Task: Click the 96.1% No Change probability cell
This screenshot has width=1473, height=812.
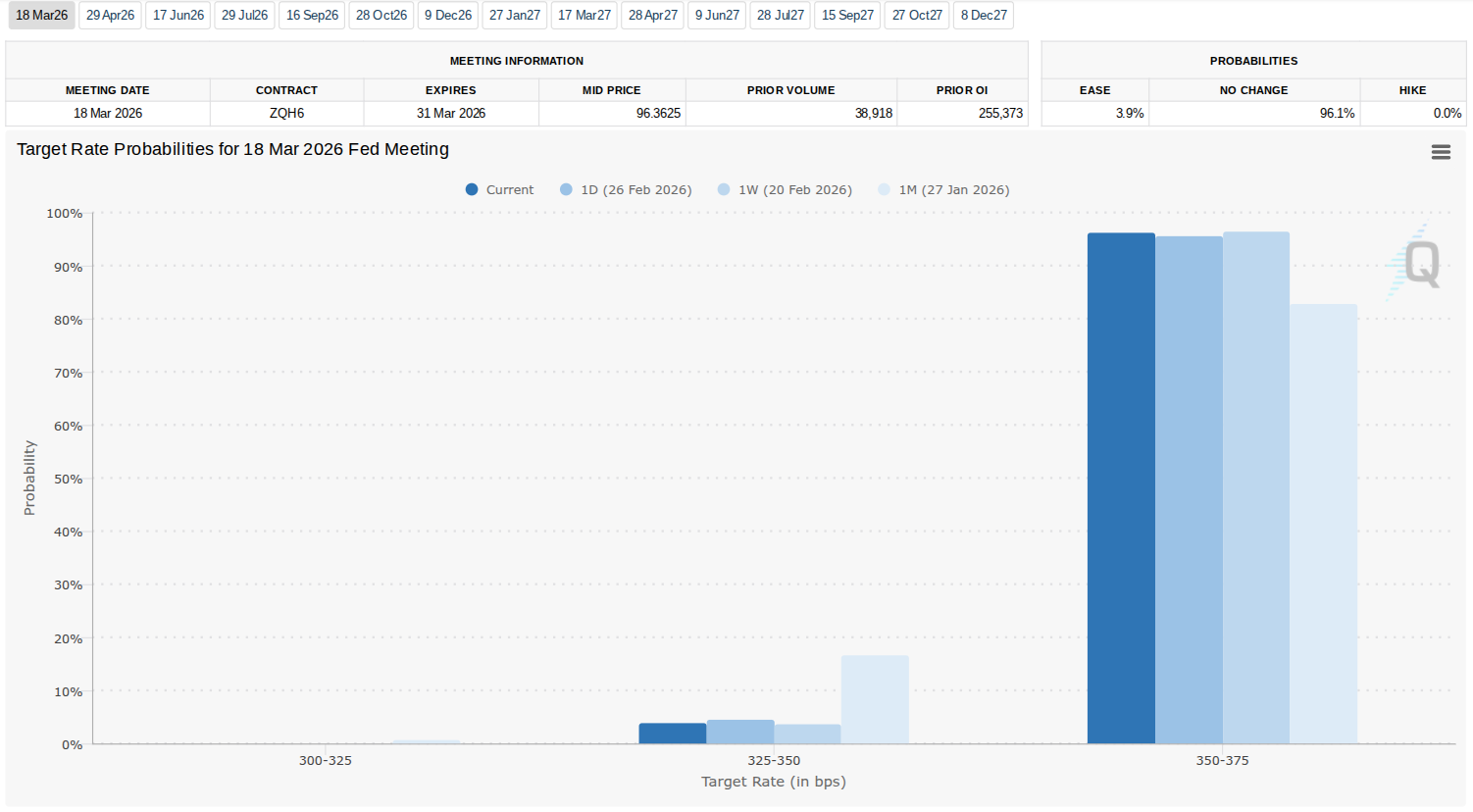Action: coord(1253,114)
